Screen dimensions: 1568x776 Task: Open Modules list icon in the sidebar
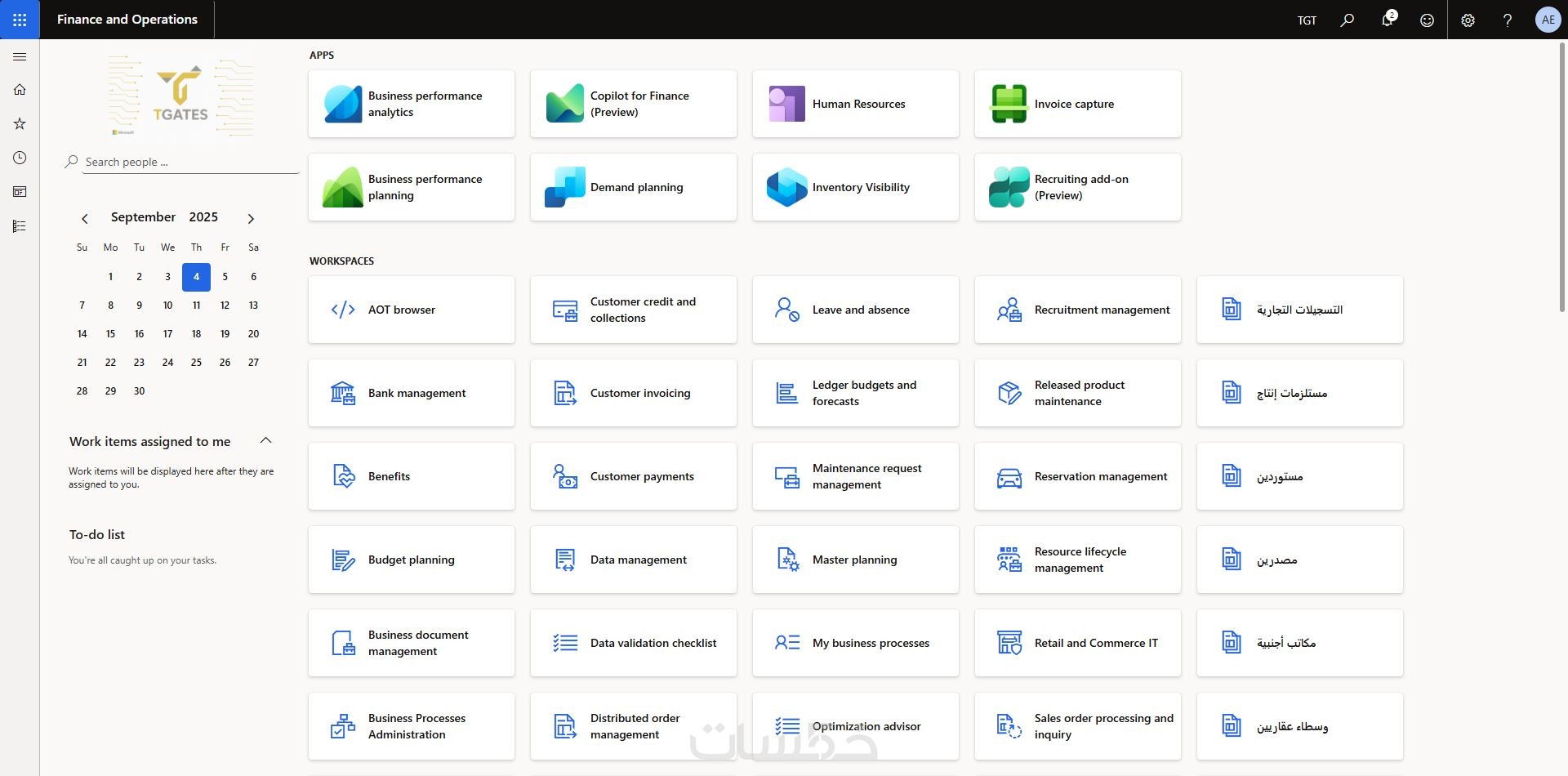tap(20, 226)
